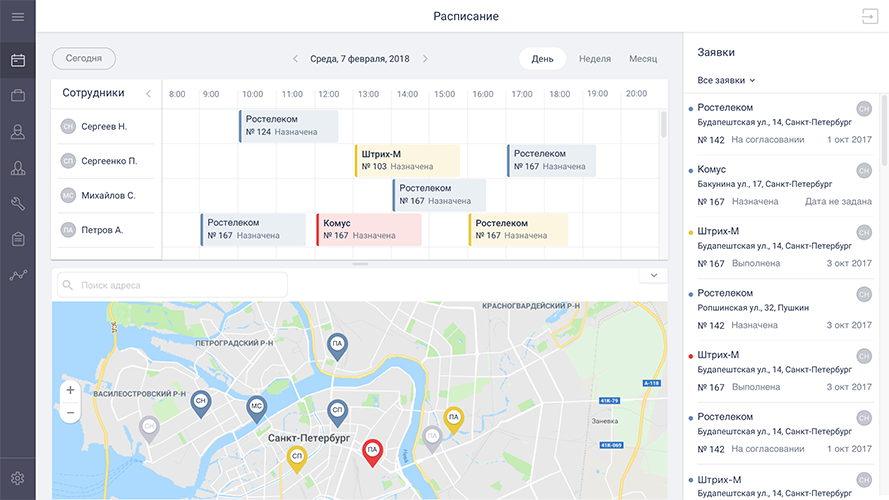
Task: Click the wrench tools icon in the sidebar
Action: tap(18, 204)
